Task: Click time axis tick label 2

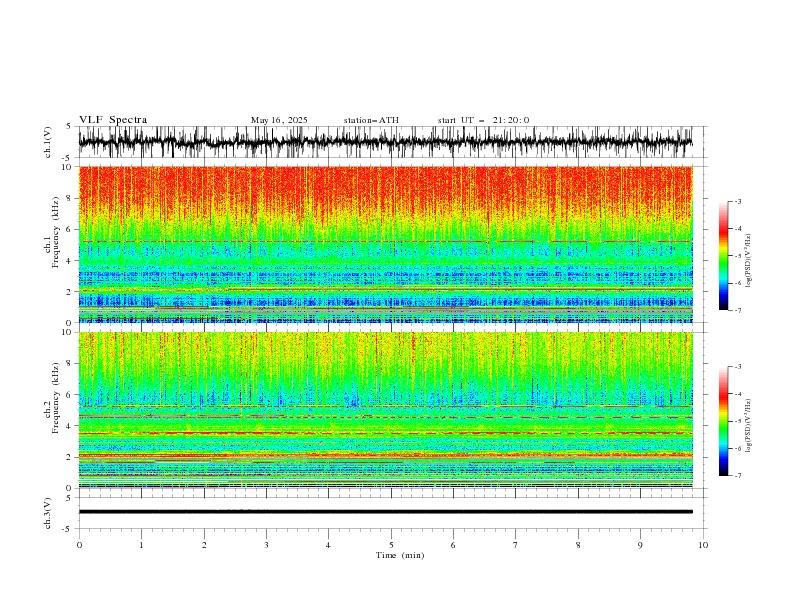Action: 204,545
